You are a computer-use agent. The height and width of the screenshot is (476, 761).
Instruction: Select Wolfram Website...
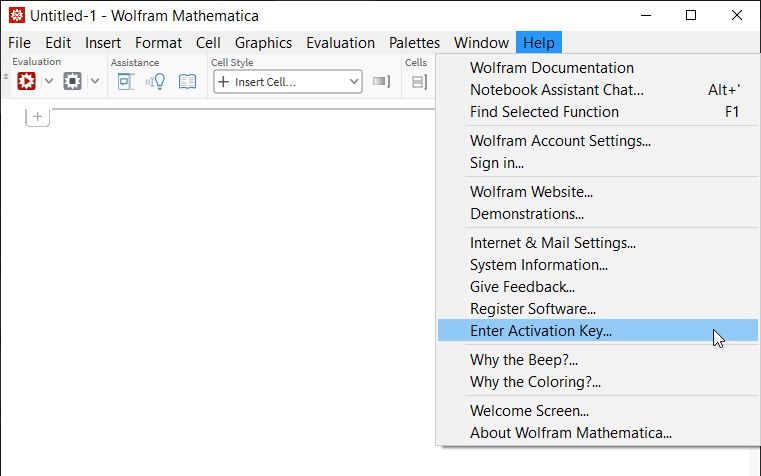[598, 192]
